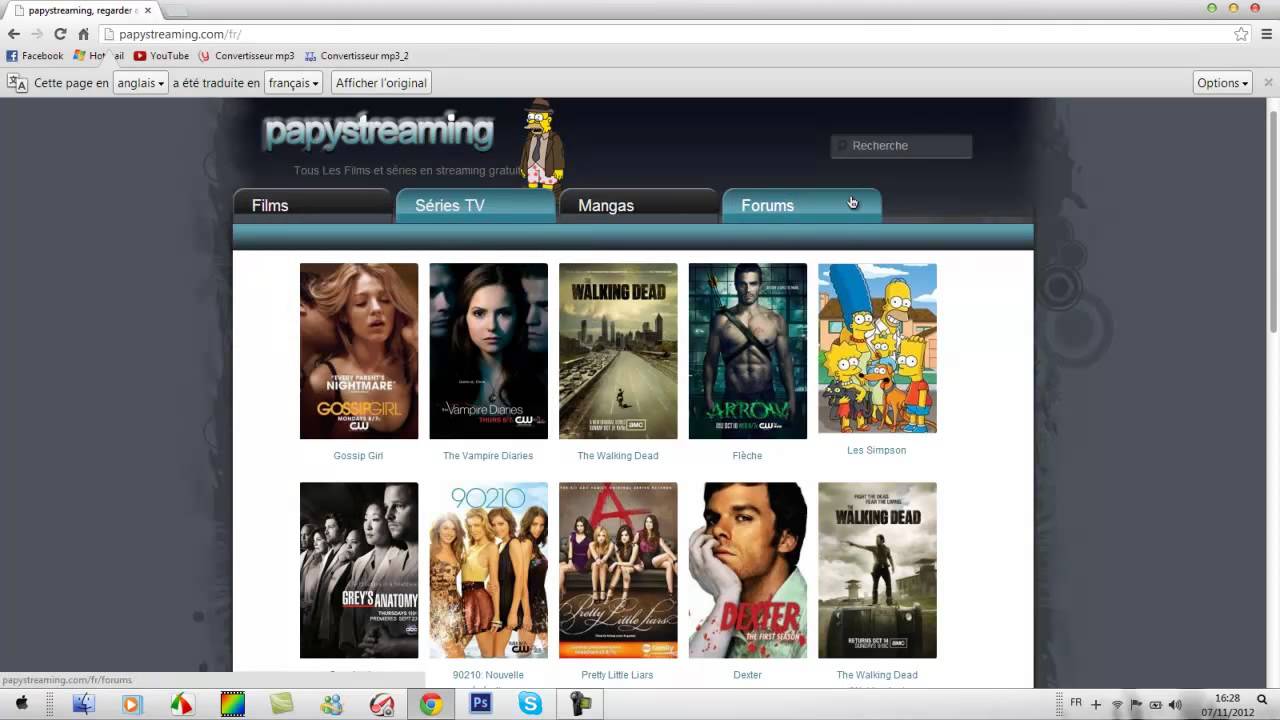Click the Wi-Fi network tray icon

point(1117,704)
